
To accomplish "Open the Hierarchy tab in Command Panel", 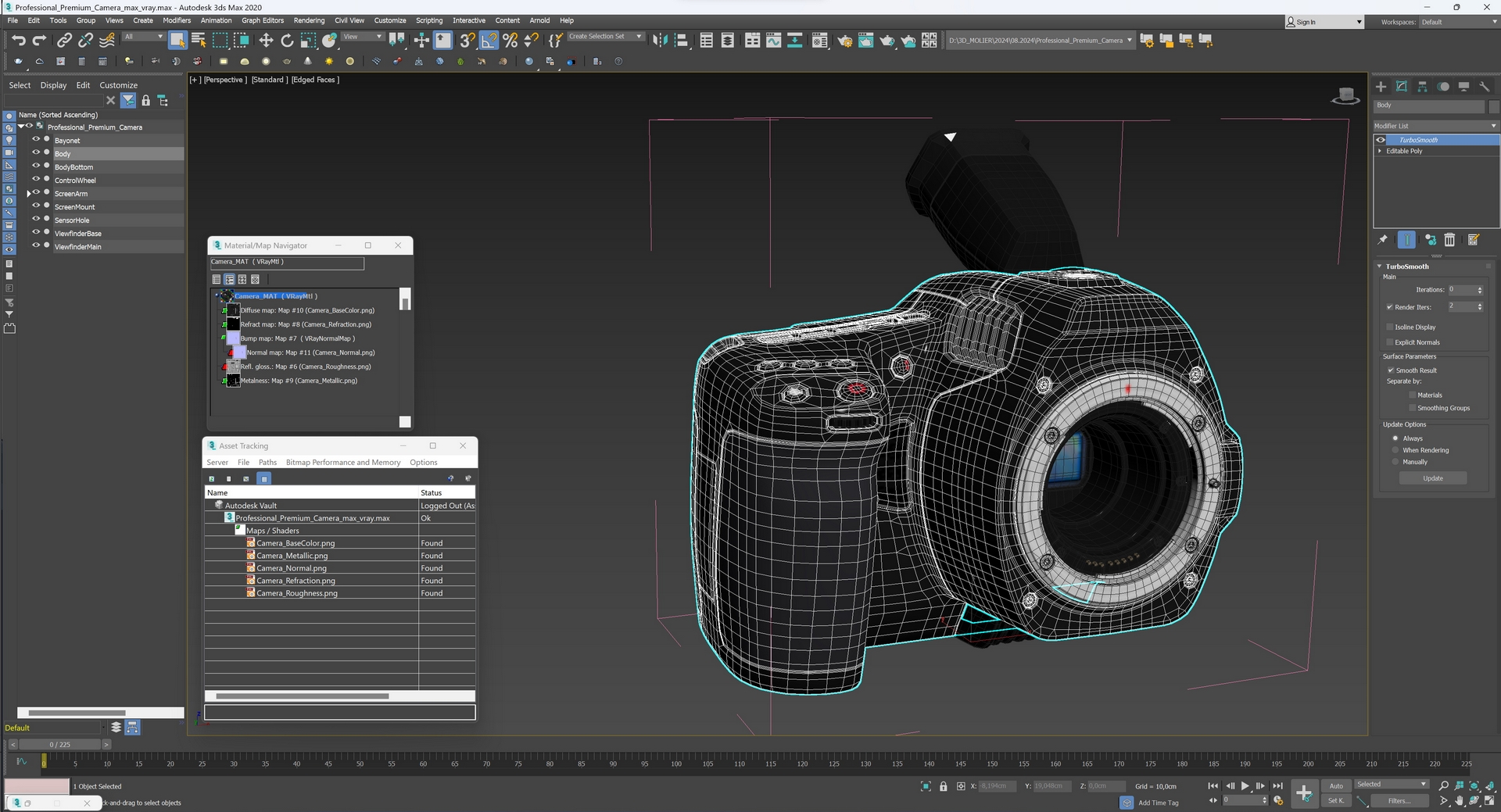I will click(x=1422, y=87).
